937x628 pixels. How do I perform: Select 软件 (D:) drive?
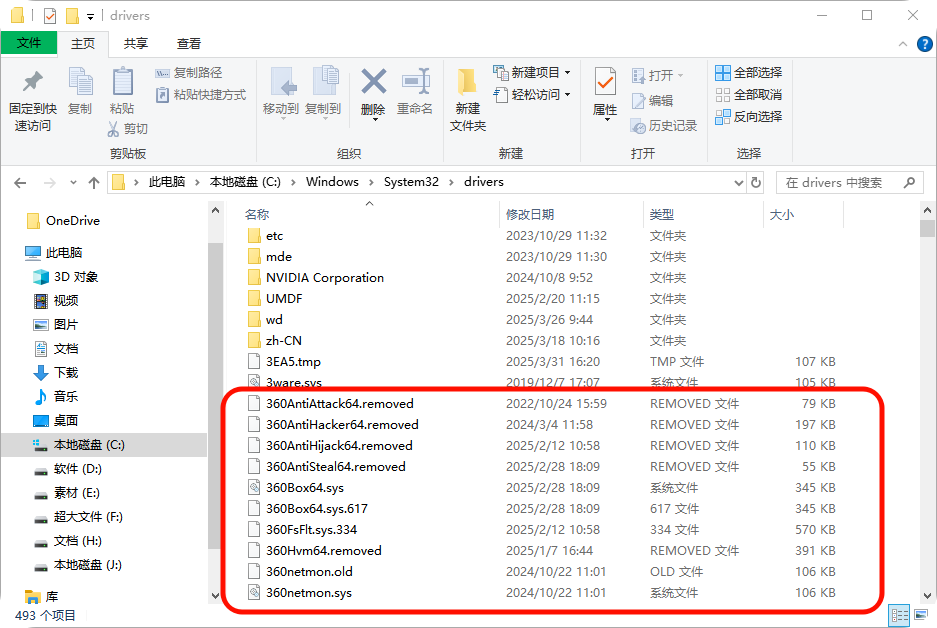pos(68,468)
